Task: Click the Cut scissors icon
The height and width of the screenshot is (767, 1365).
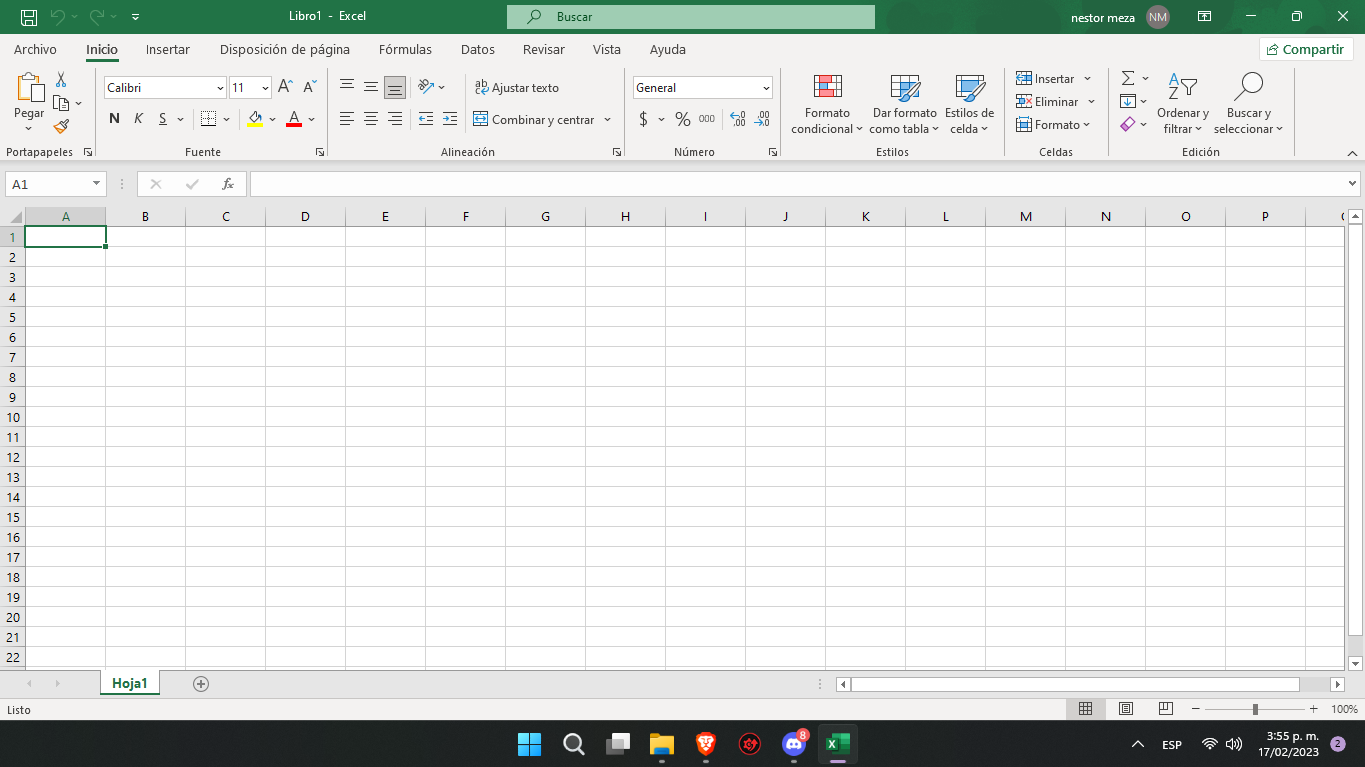Action: click(61, 80)
